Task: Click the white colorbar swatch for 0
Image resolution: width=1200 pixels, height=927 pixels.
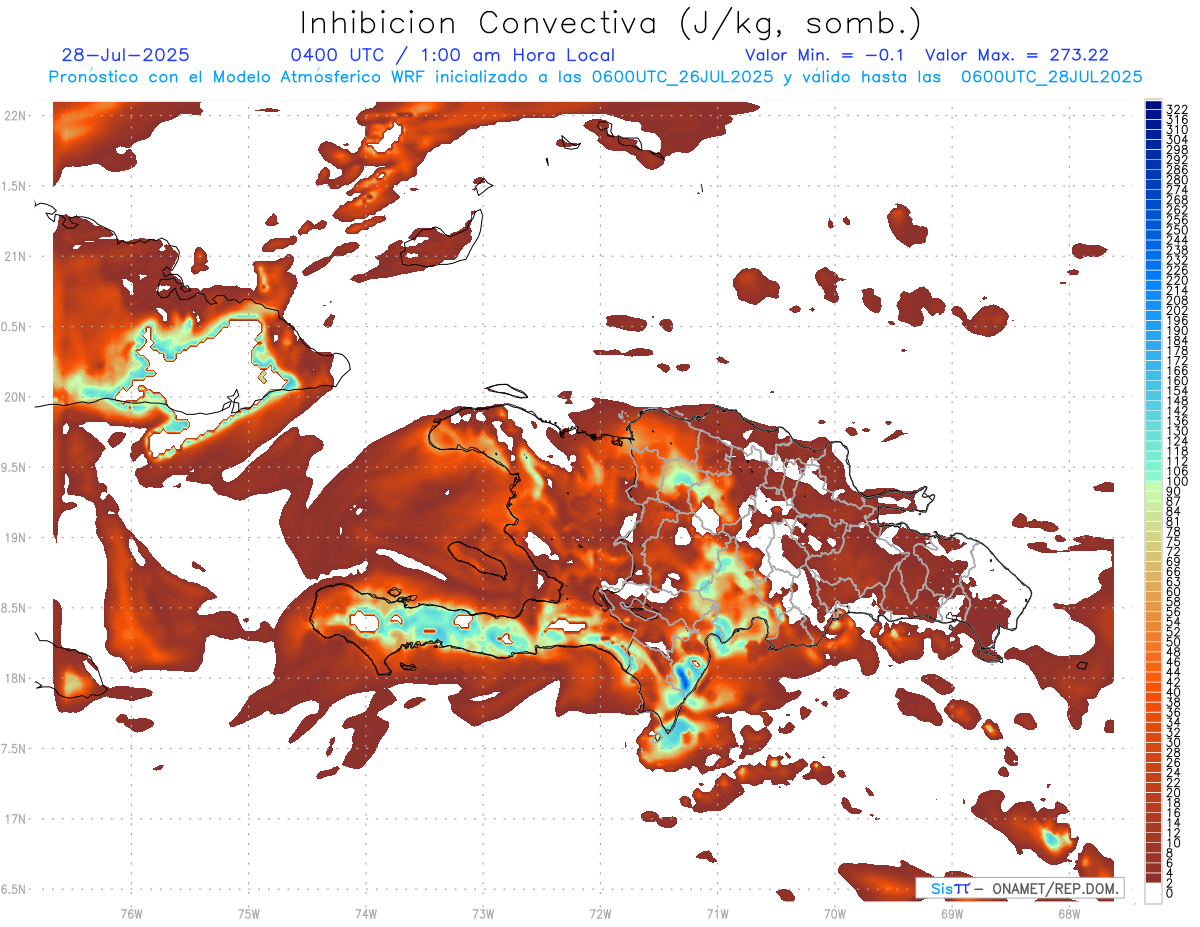Action: tap(1153, 892)
